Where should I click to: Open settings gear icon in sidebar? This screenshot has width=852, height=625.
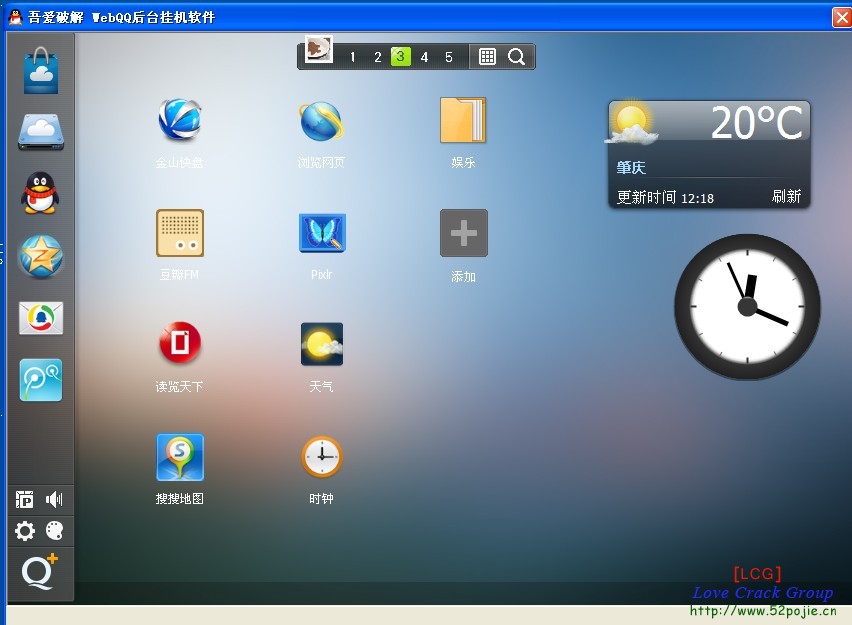click(x=24, y=530)
